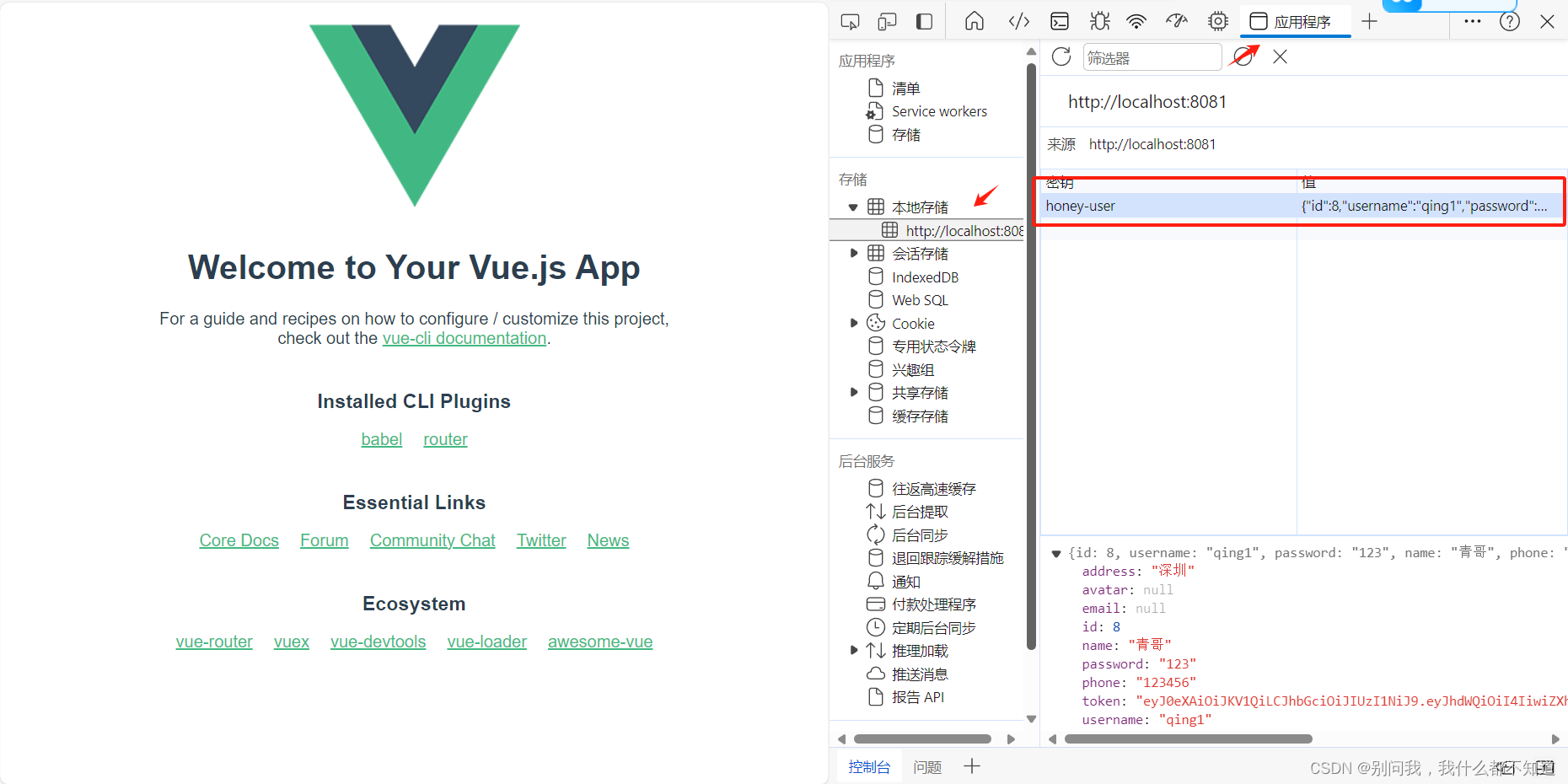1568x784 pixels.
Task: Open the 存储 item under 应用程序
Action: 905,135
